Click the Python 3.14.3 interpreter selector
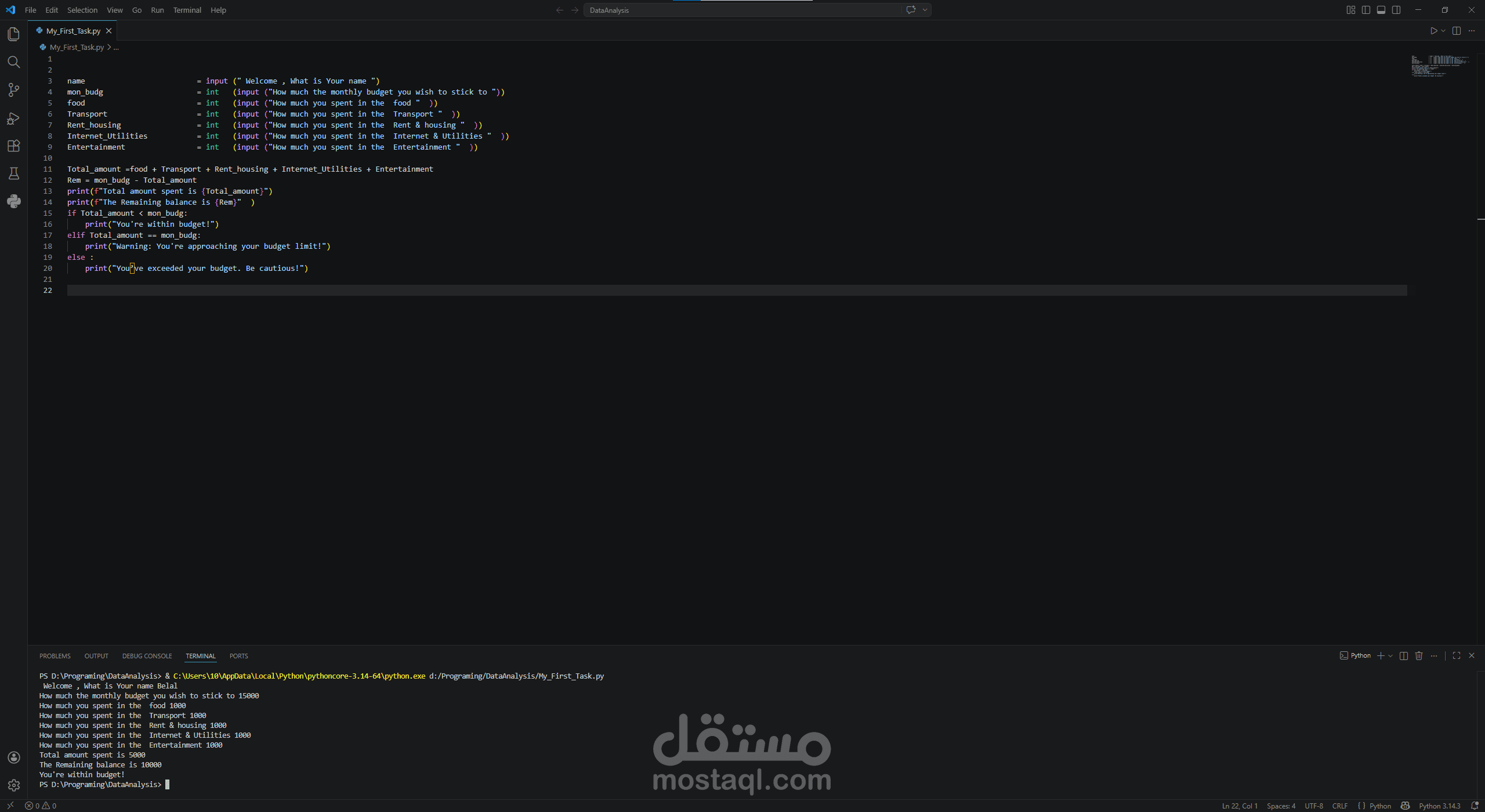This screenshot has width=1485, height=812. (1439, 806)
